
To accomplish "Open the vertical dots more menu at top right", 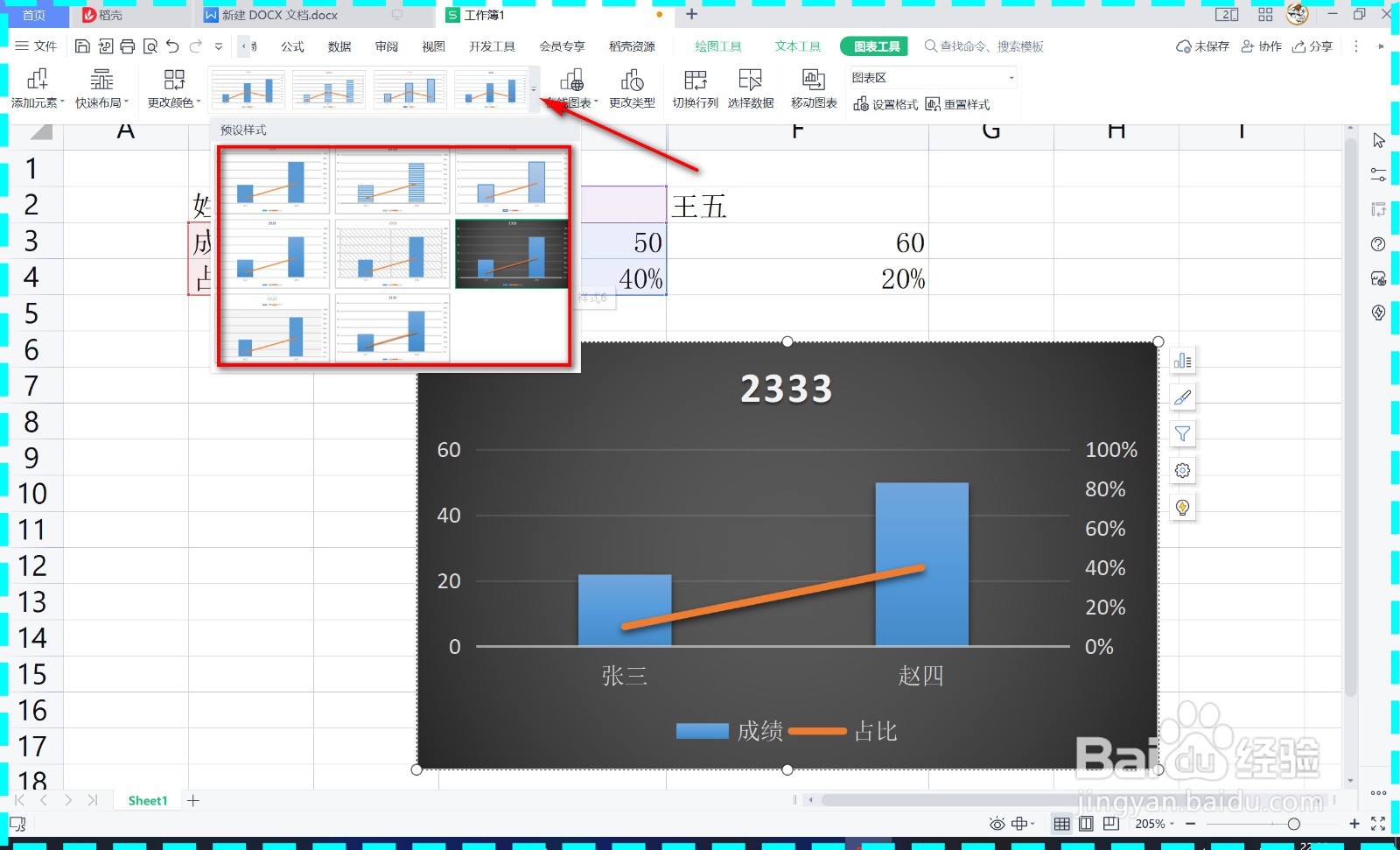I will tap(1356, 46).
